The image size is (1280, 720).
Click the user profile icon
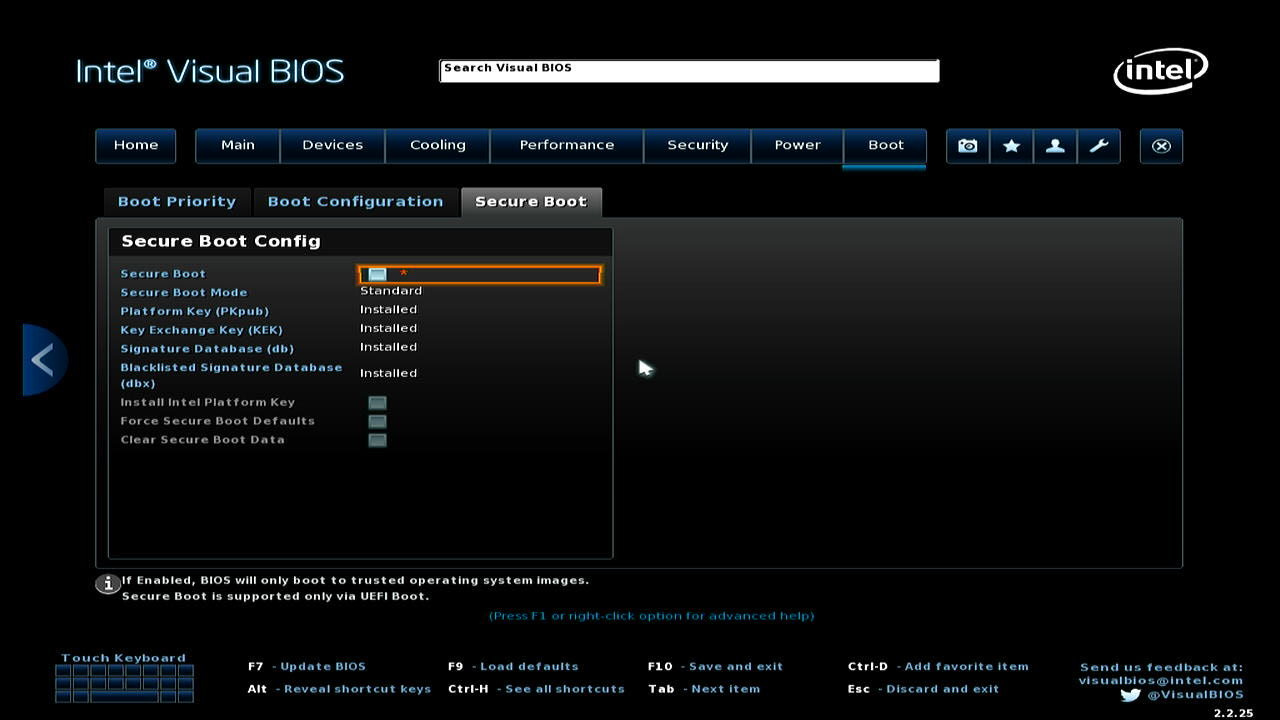1055,146
